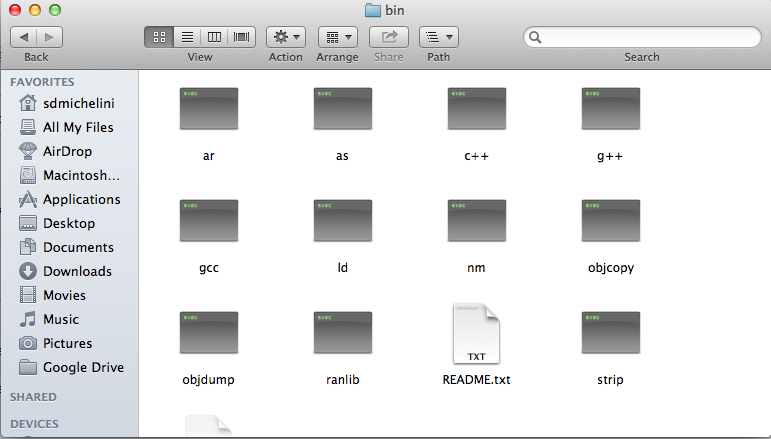
Task: Click the forward navigation arrow
Action: [49, 37]
